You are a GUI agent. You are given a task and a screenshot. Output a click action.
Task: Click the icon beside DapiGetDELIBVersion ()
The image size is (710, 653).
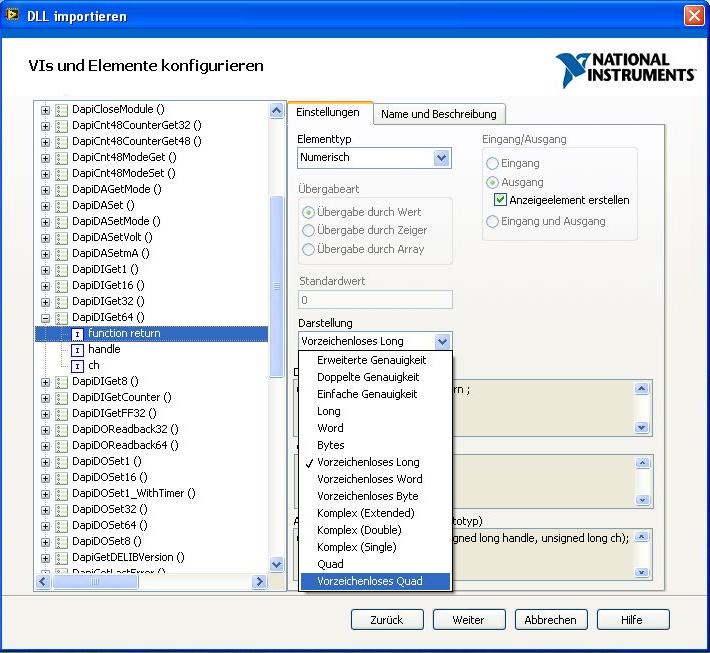tap(61, 557)
